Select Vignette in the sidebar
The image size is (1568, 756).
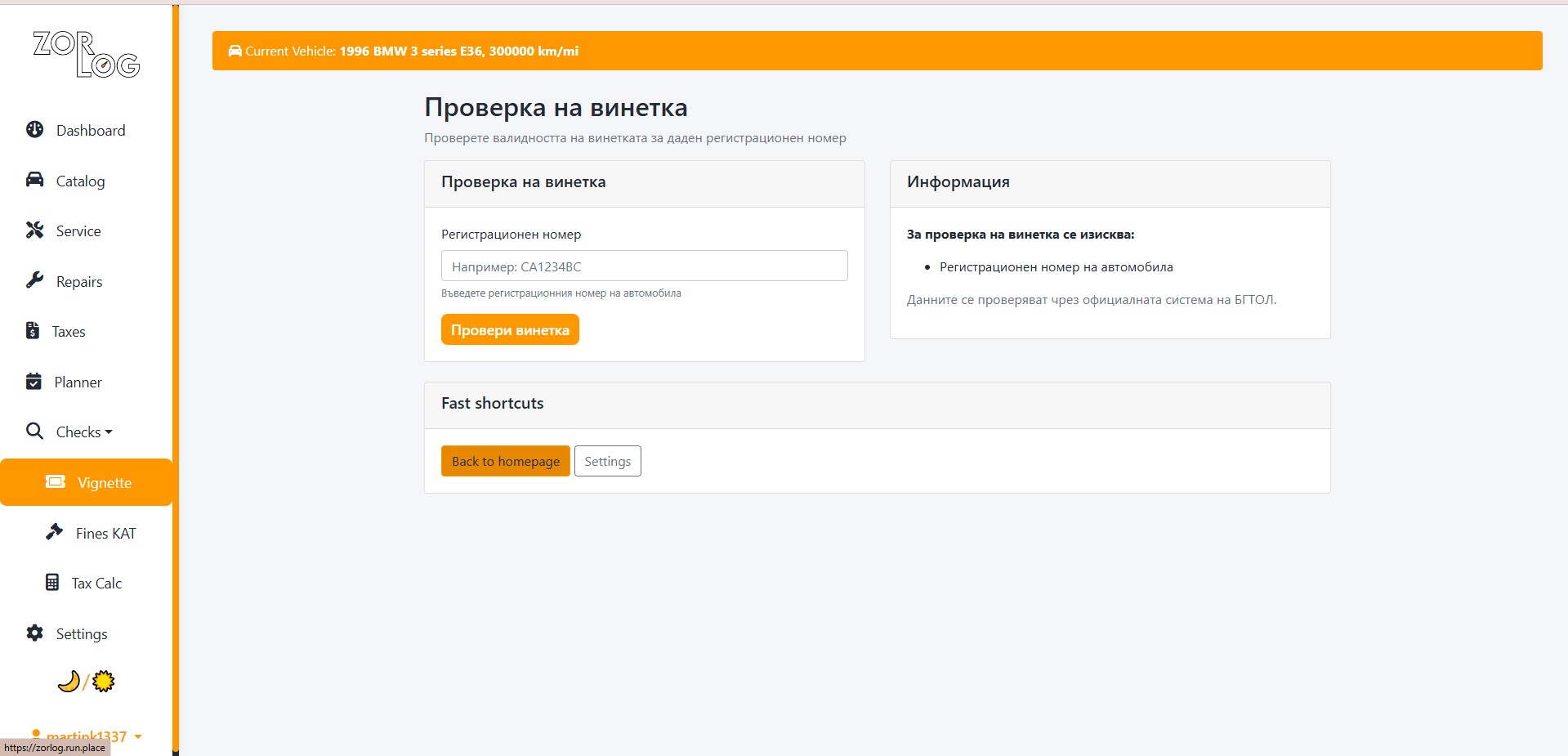pyautogui.click(x=88, y=483)
